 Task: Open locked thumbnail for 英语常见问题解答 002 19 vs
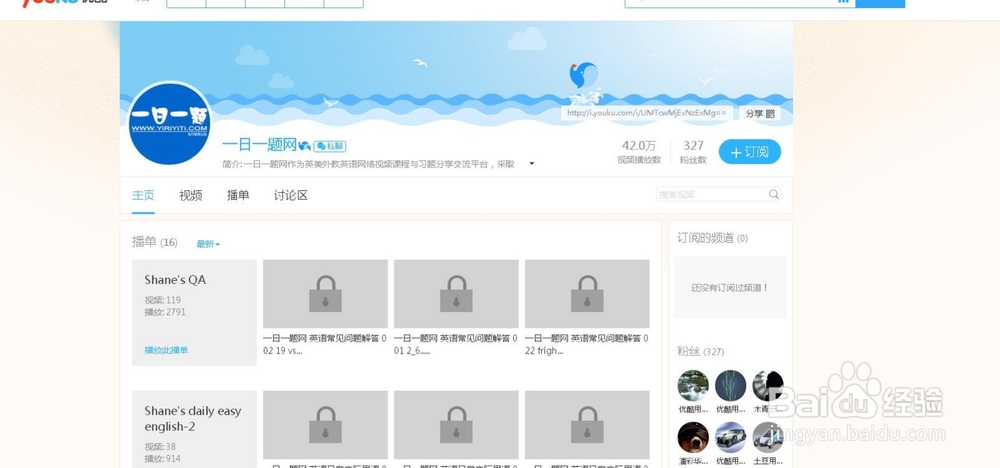325,294
